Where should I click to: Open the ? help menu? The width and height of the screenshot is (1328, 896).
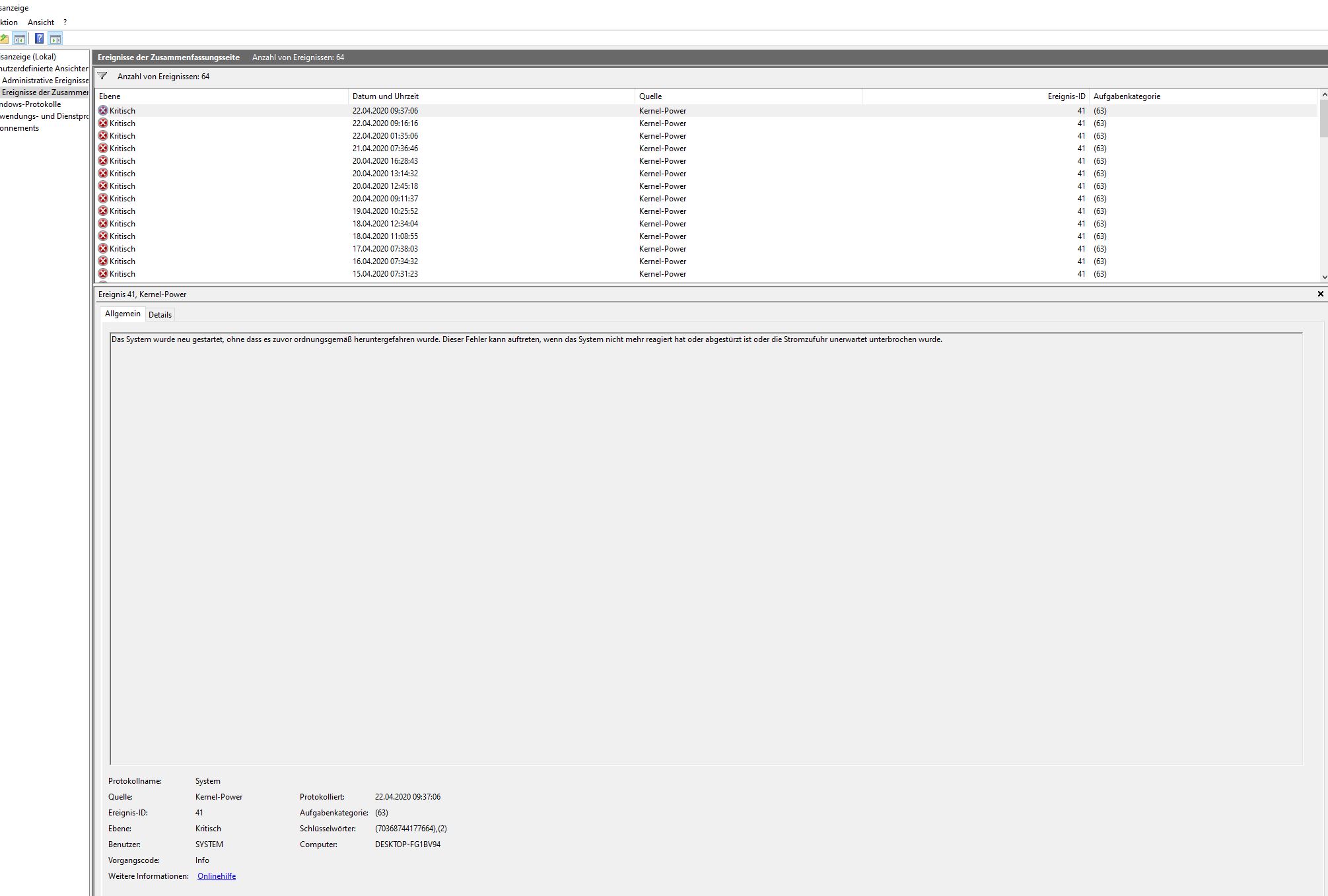pyautogui.click(x=65, y=22)
